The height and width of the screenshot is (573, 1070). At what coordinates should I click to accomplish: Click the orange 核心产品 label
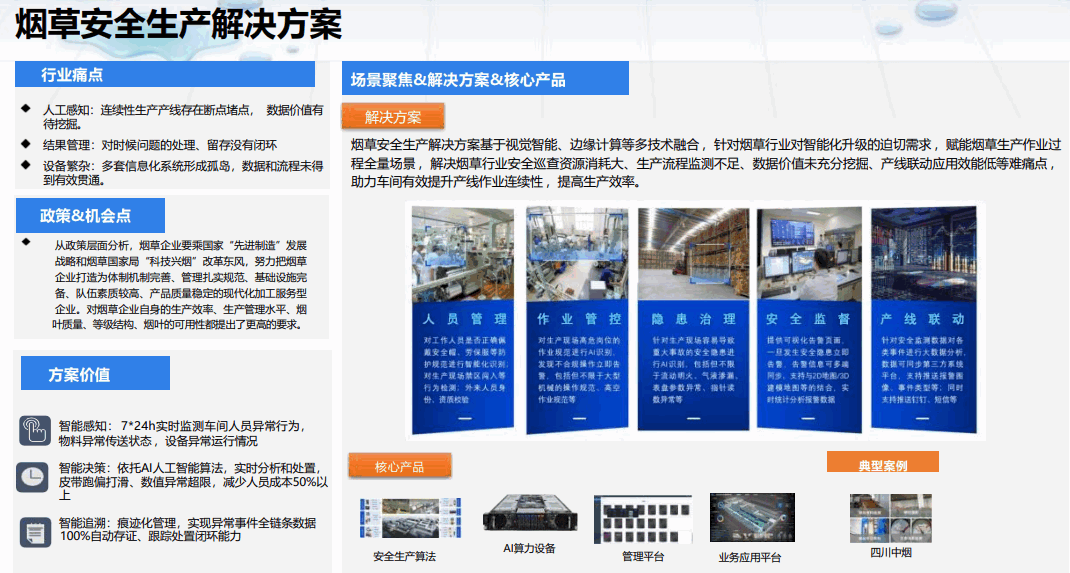pyautogui.click(x=400, y=466)
